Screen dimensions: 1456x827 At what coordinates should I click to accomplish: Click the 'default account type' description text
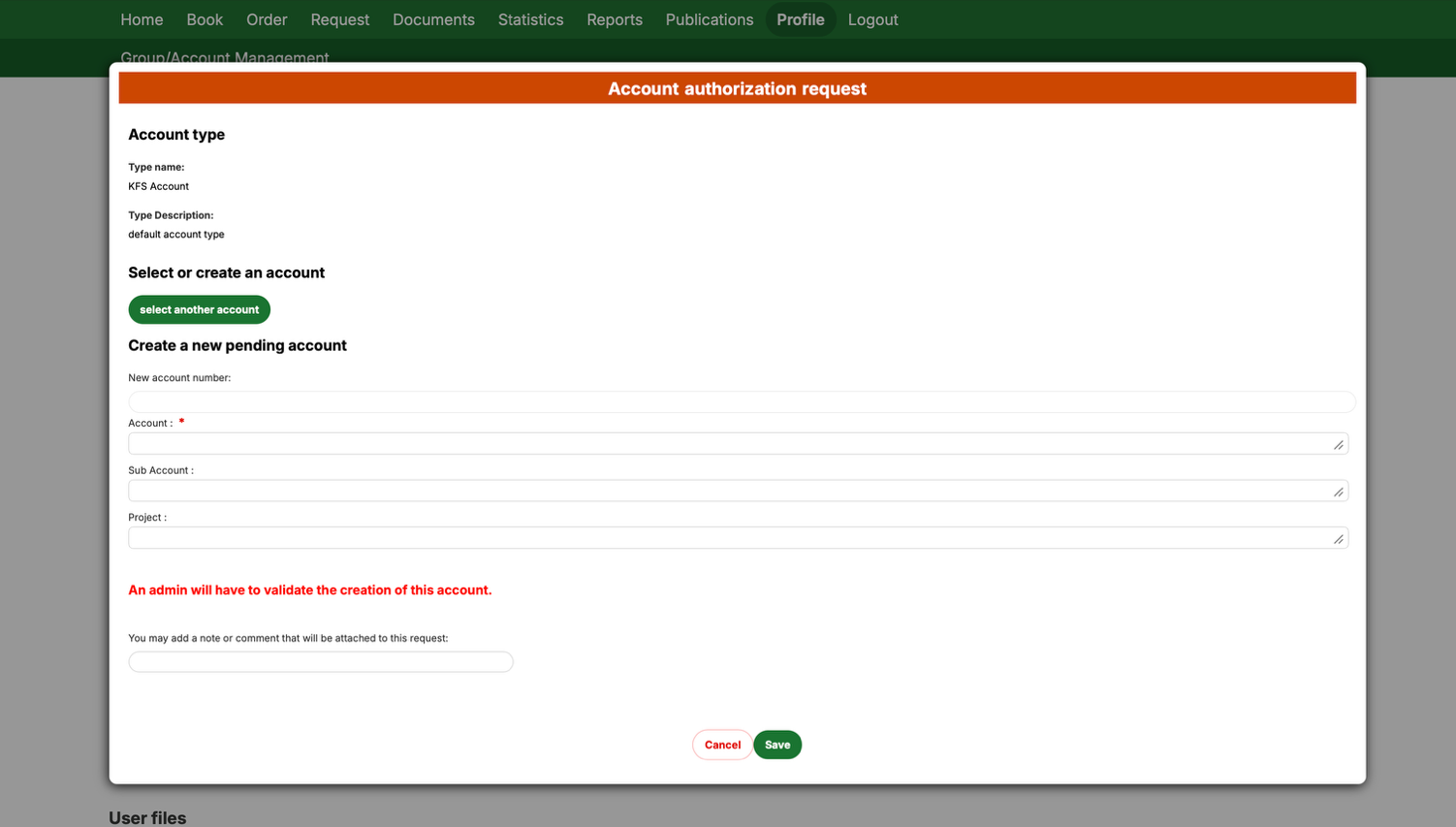pos(176,235)
